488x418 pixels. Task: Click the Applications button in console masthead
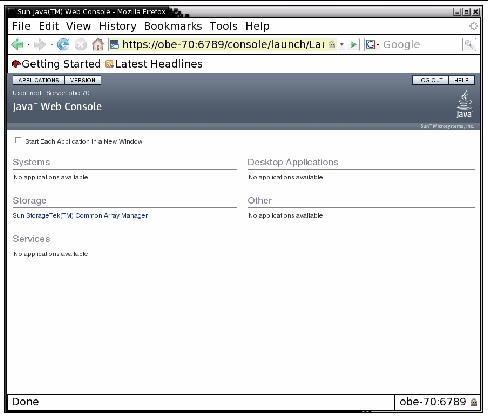point(39,80)
